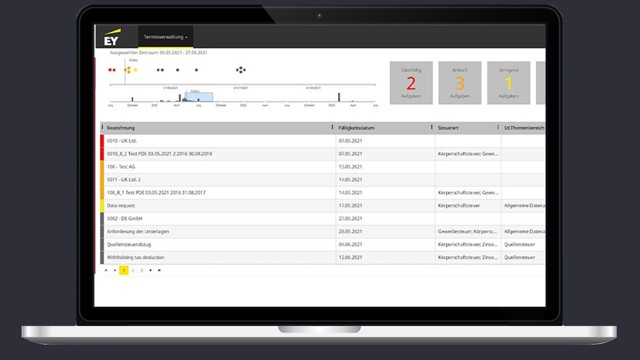
Task: Go to the previous page of the table
Action: (115, 270)
